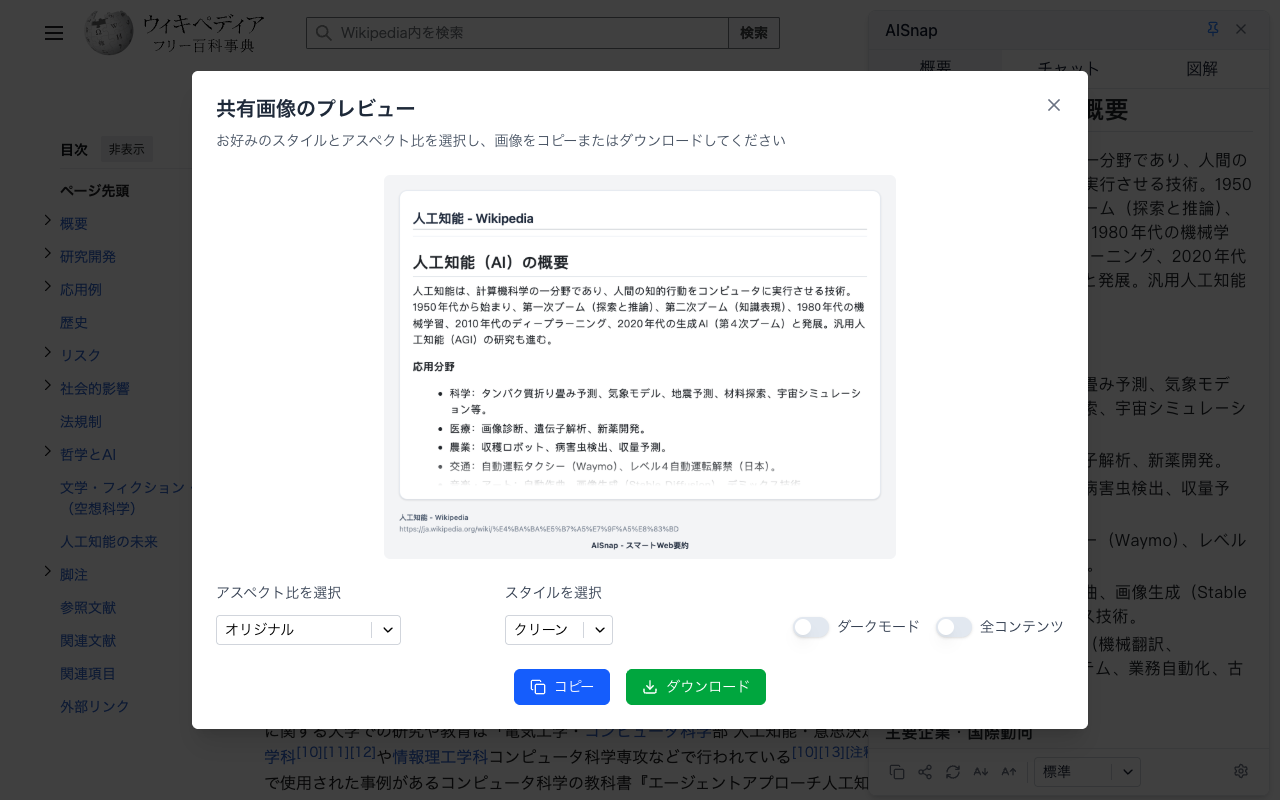Increase font size in AISnap footer
The image size is (1280, 800).
(1009, 772)
